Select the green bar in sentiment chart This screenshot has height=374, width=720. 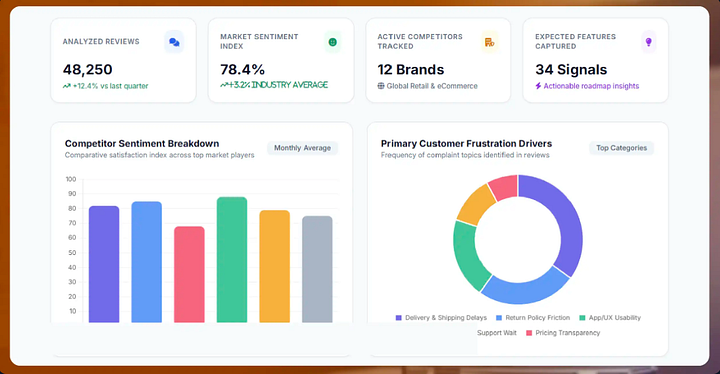(232, 260)
